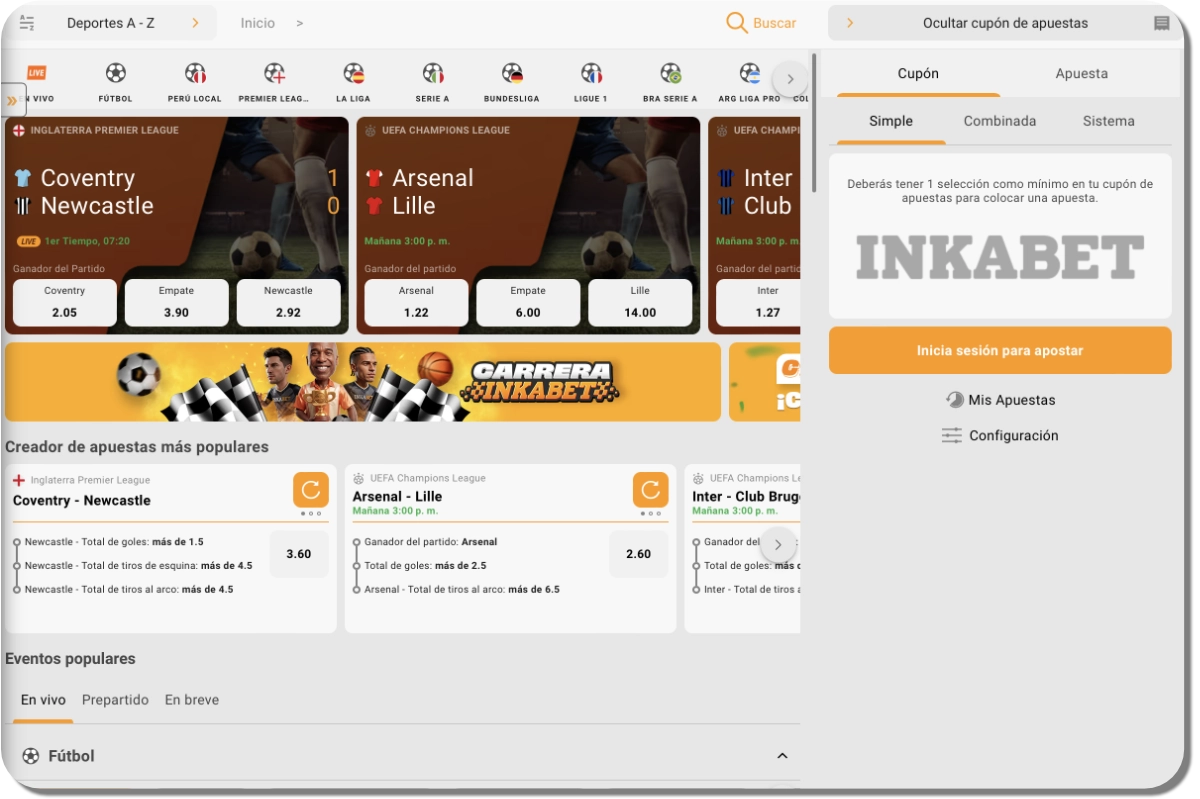Image resolution: width=1200 pixels, height=799 pixels.
Task: Click the Configuración sliders icon
Action: [x=952, y=435]
